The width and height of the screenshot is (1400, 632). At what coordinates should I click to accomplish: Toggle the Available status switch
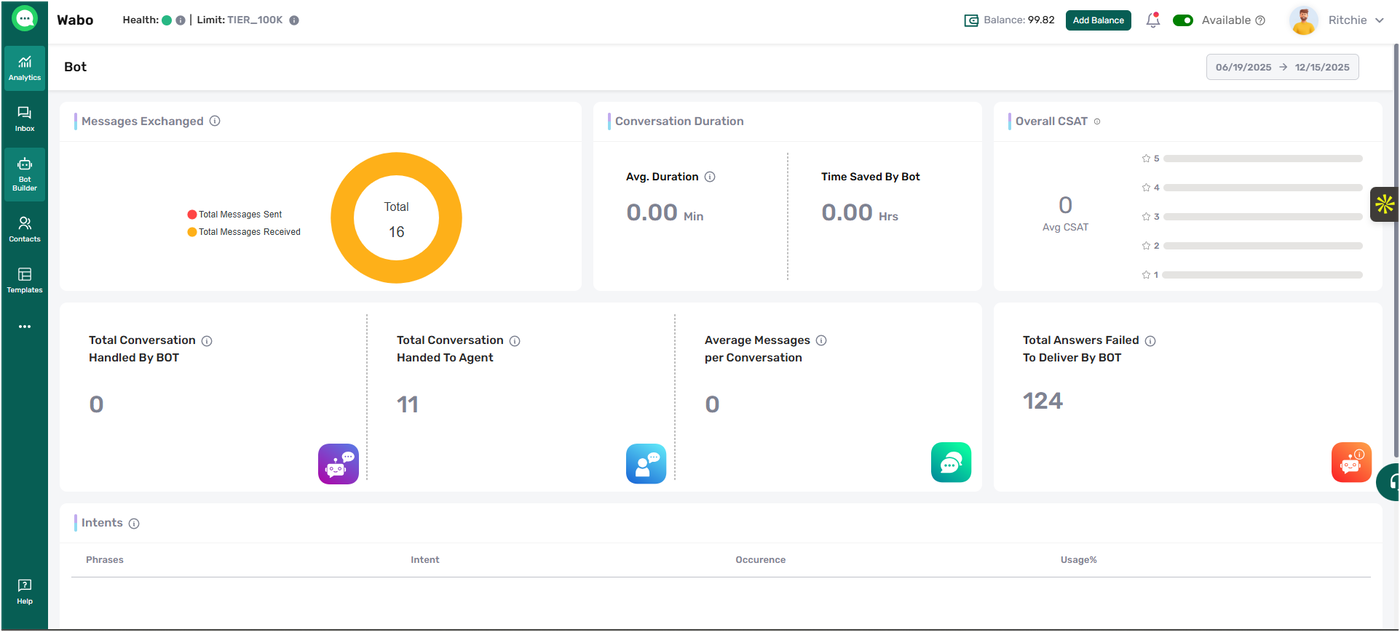tap(1183, 20)
